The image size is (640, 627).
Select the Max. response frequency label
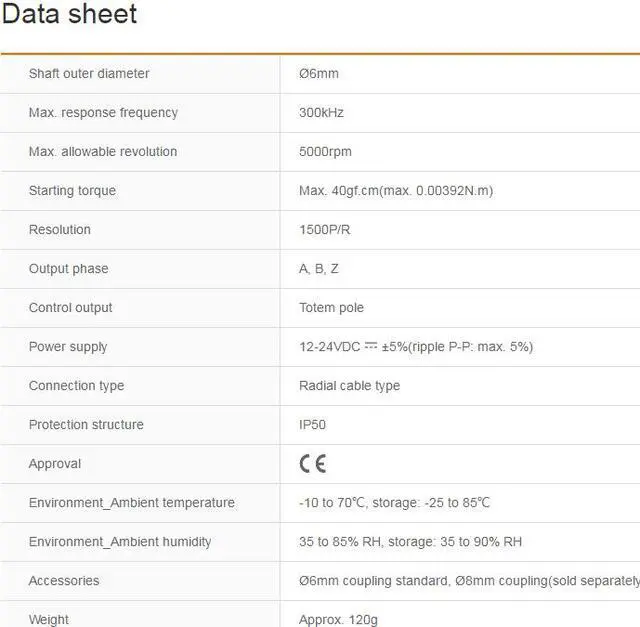(103, 113)
